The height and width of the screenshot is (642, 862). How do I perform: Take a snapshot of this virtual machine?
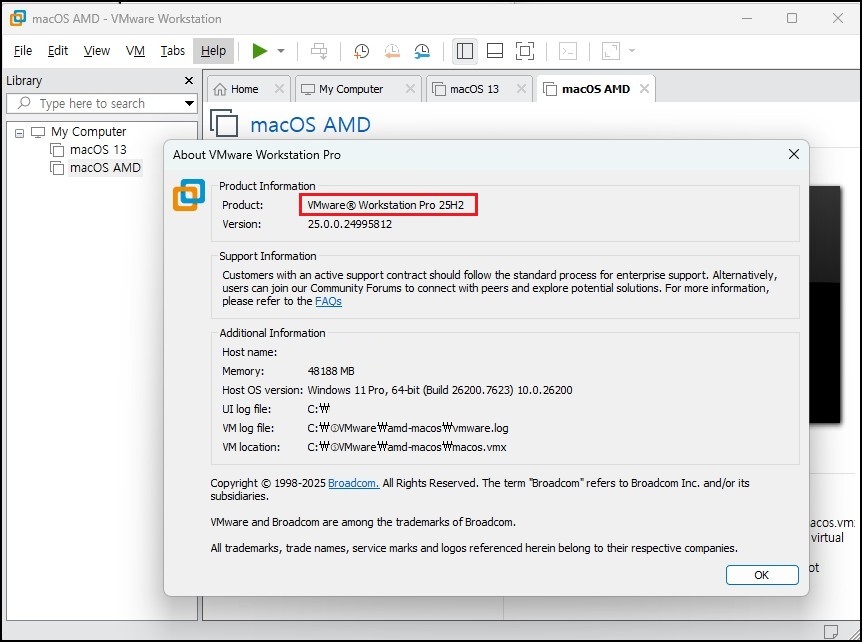pos(361,51)
